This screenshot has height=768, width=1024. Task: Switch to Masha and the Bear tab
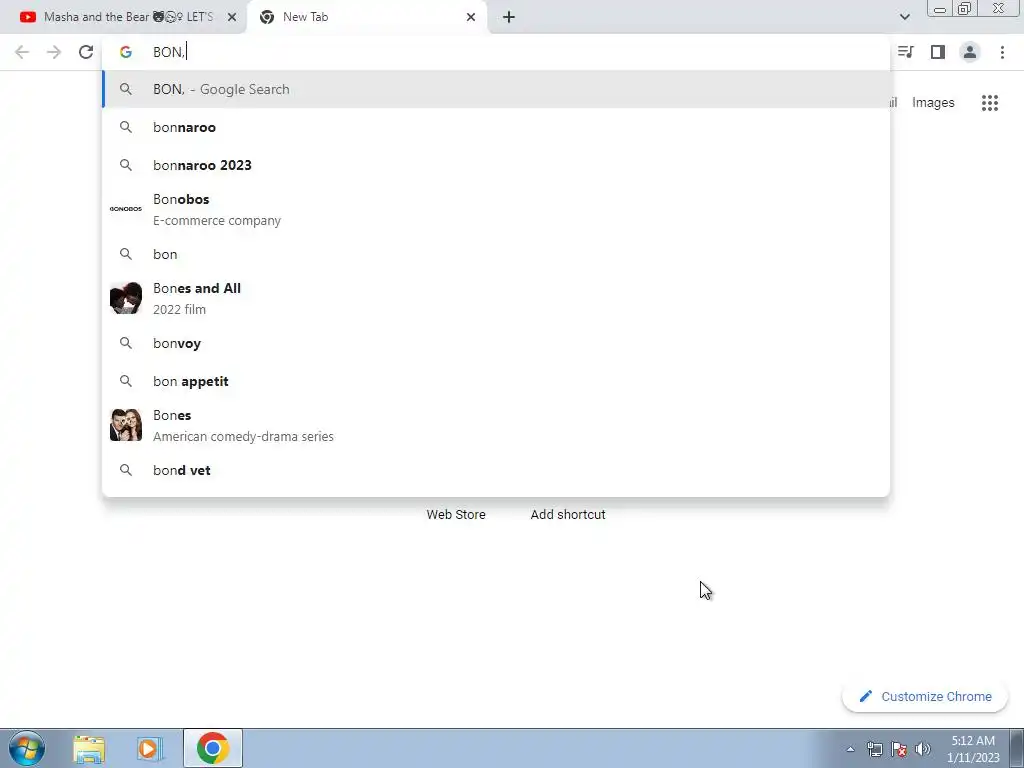tap(123, 17)
